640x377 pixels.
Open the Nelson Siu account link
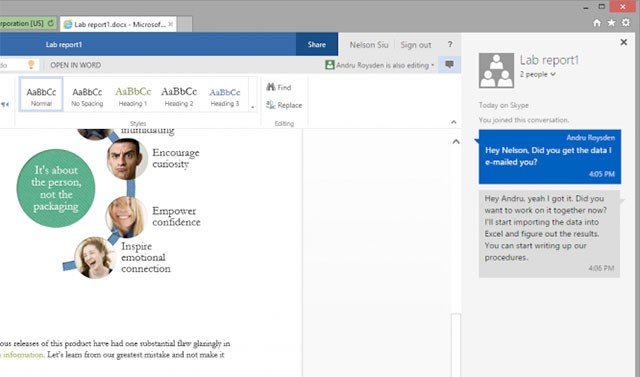(x=369, y=45)
